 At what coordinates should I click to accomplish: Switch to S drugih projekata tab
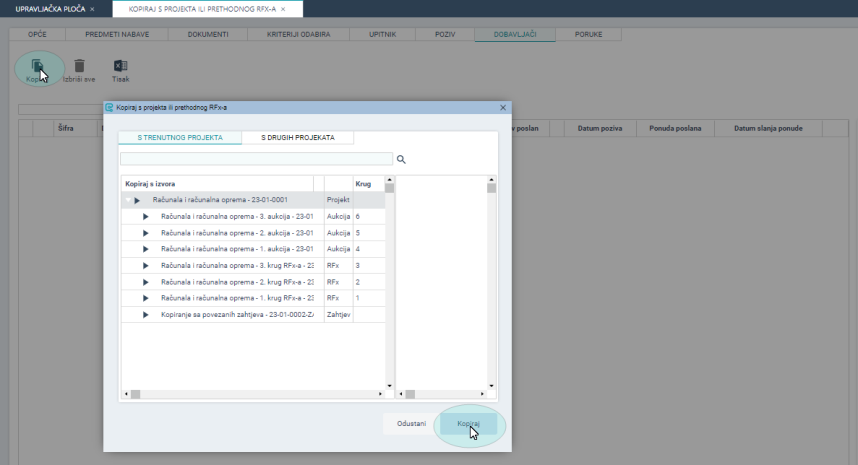click(297, 137)
